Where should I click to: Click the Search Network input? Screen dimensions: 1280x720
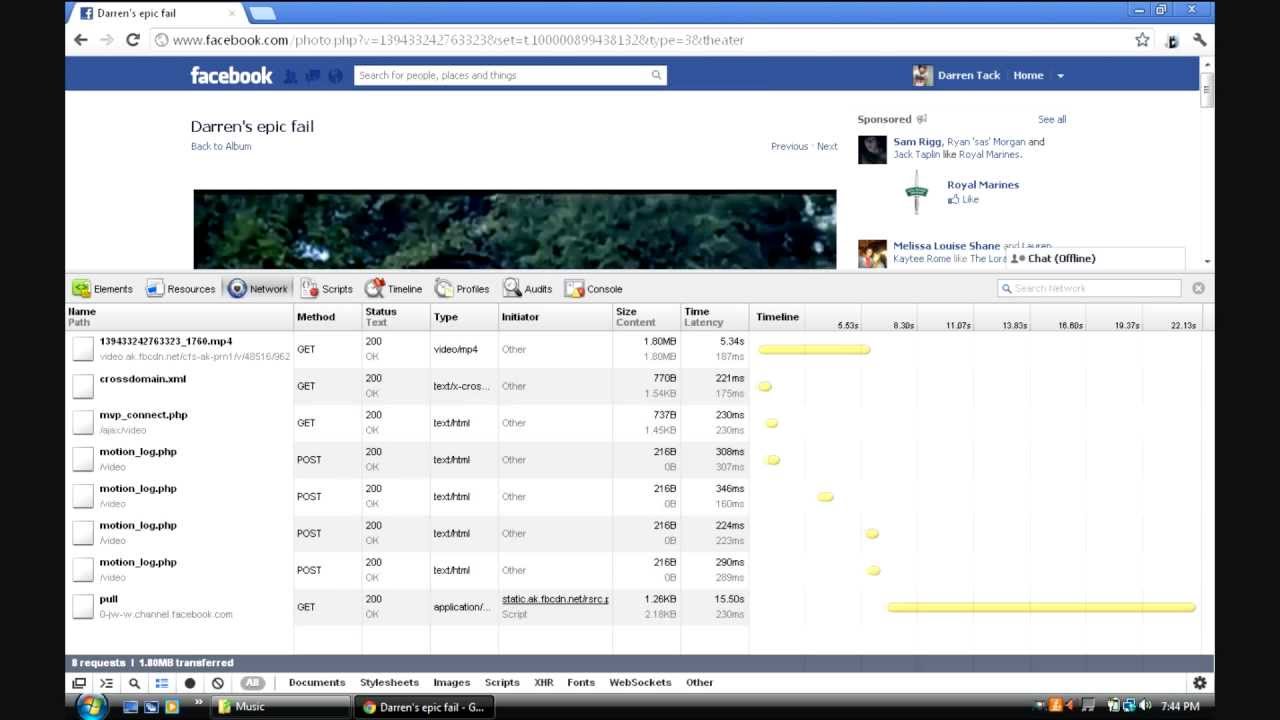pos(1090,288)
